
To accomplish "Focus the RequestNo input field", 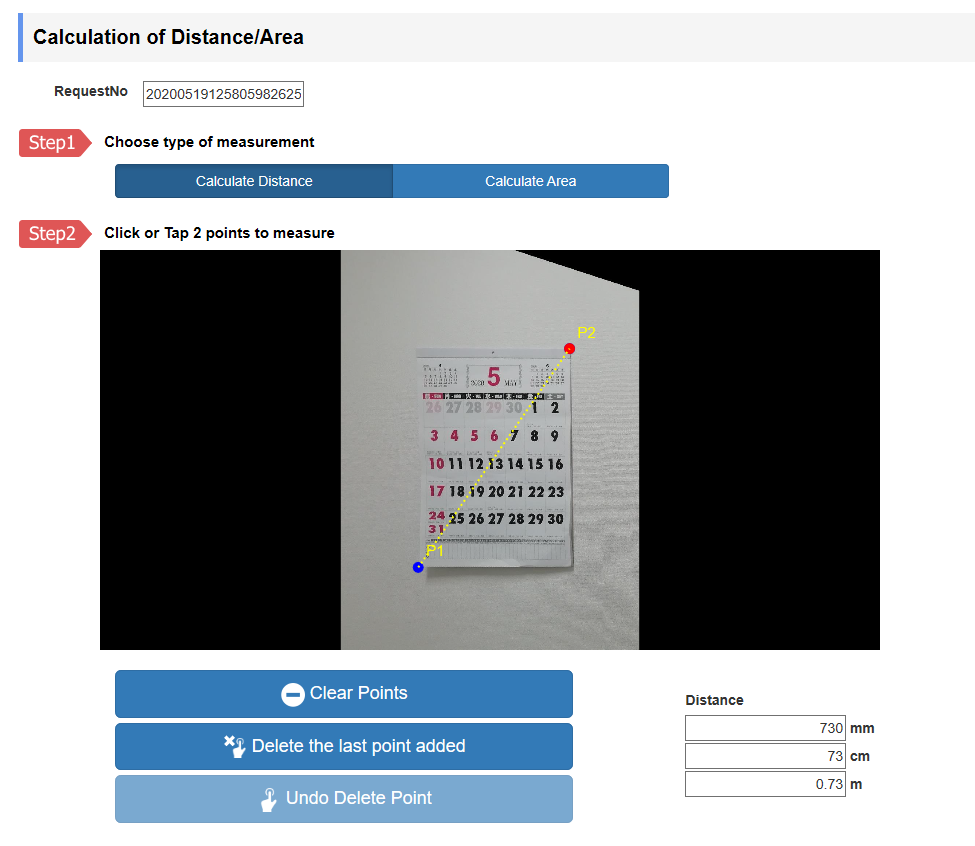I will coord(223,94).
